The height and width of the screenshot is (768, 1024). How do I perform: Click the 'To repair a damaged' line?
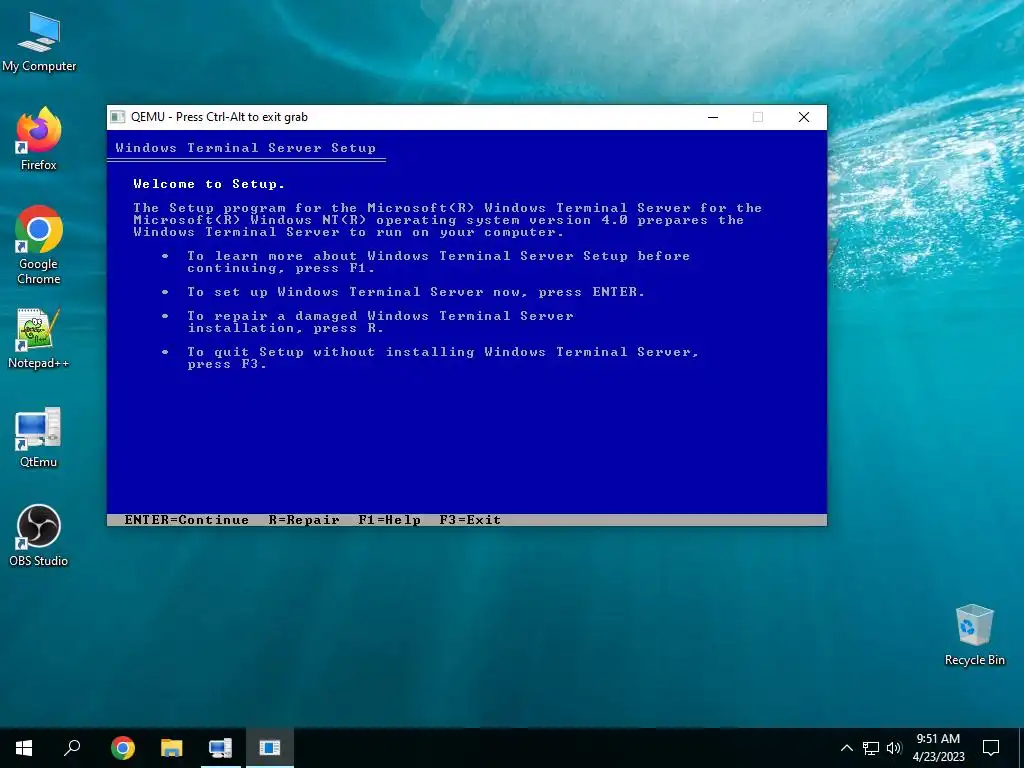381,322
